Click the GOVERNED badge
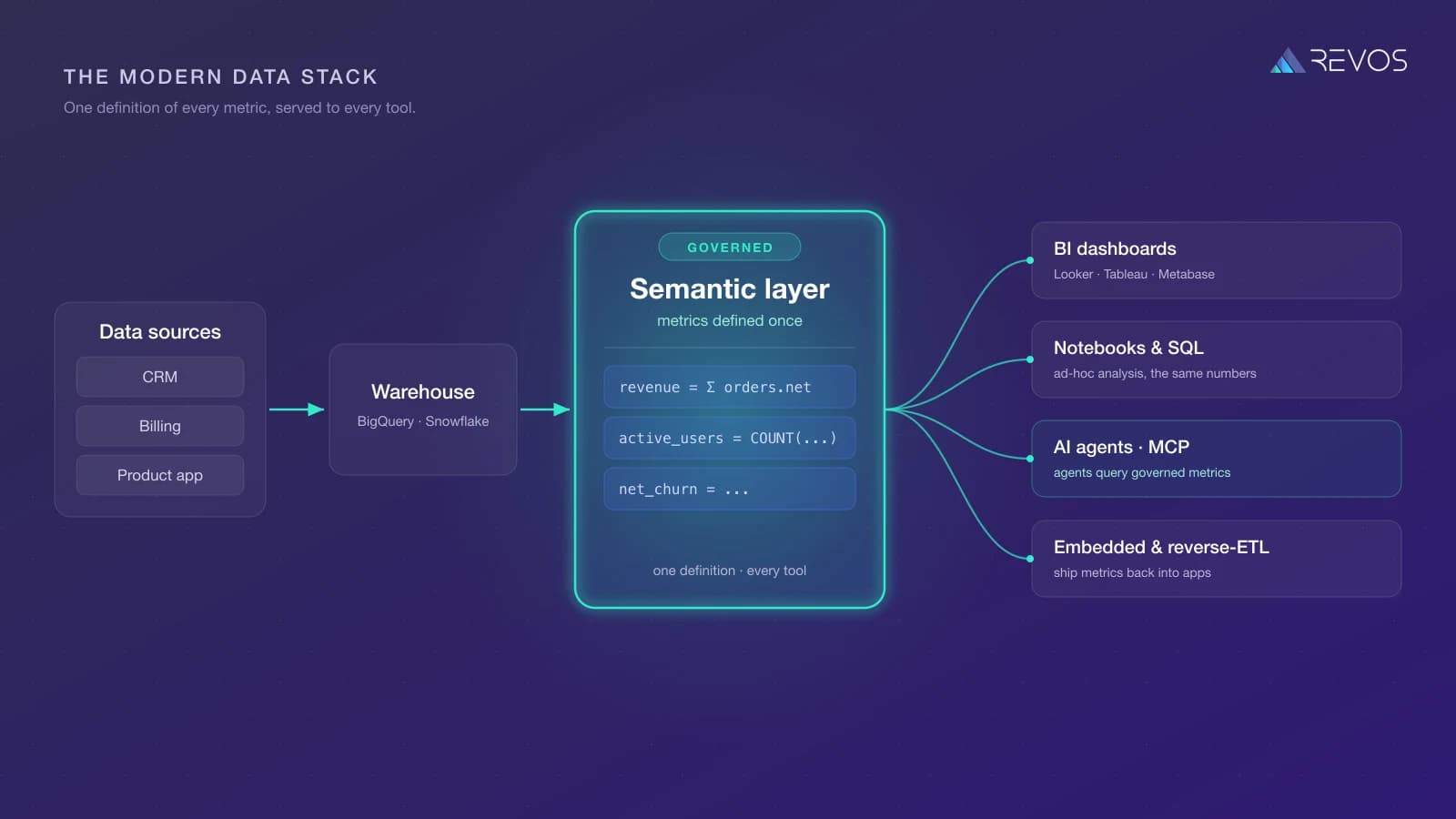Screen dimensions: 1456x819 point(730,248)
